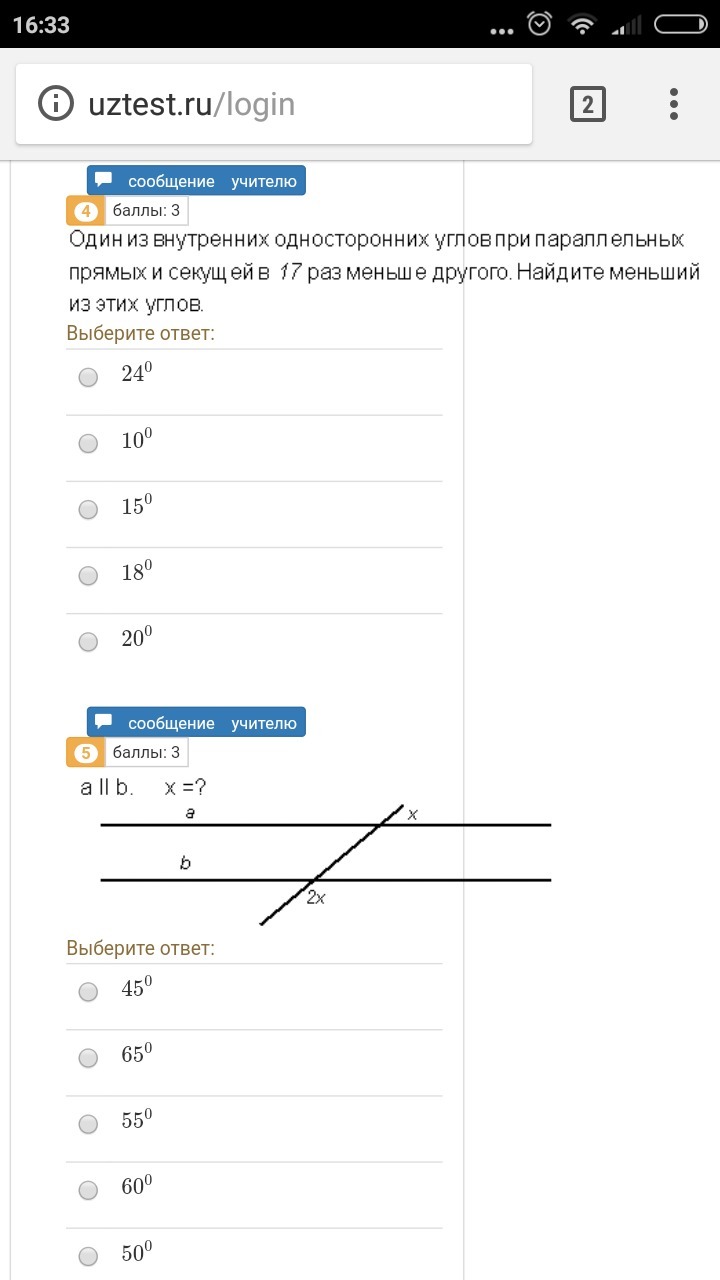The image size is (720, 1280).
Task: Select the 45° answer for question 5
Action: pos(87,993)
